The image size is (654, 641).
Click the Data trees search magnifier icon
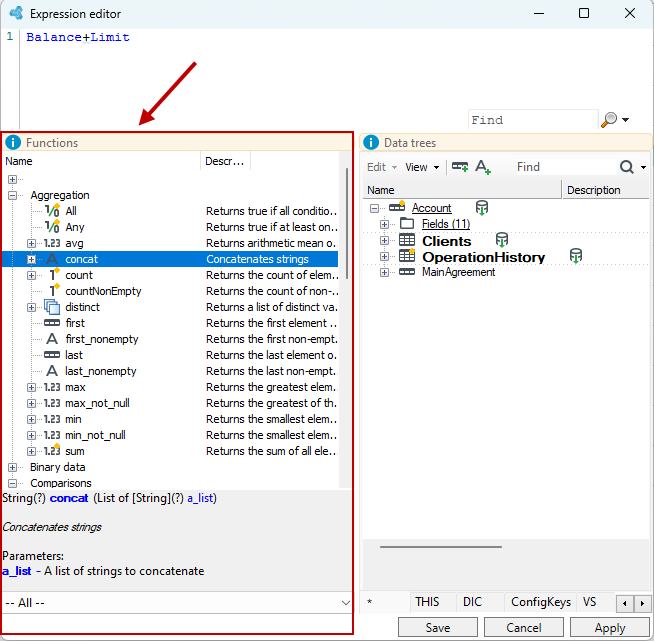point(626,167)
